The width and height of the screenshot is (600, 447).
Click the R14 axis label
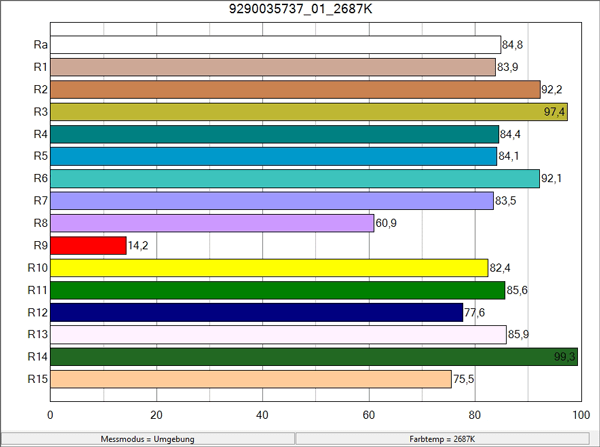[x=38, y=356]
